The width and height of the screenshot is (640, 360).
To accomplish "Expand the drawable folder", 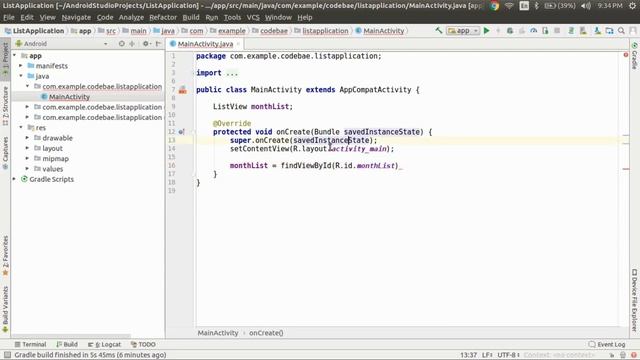I will pos(27,138).
